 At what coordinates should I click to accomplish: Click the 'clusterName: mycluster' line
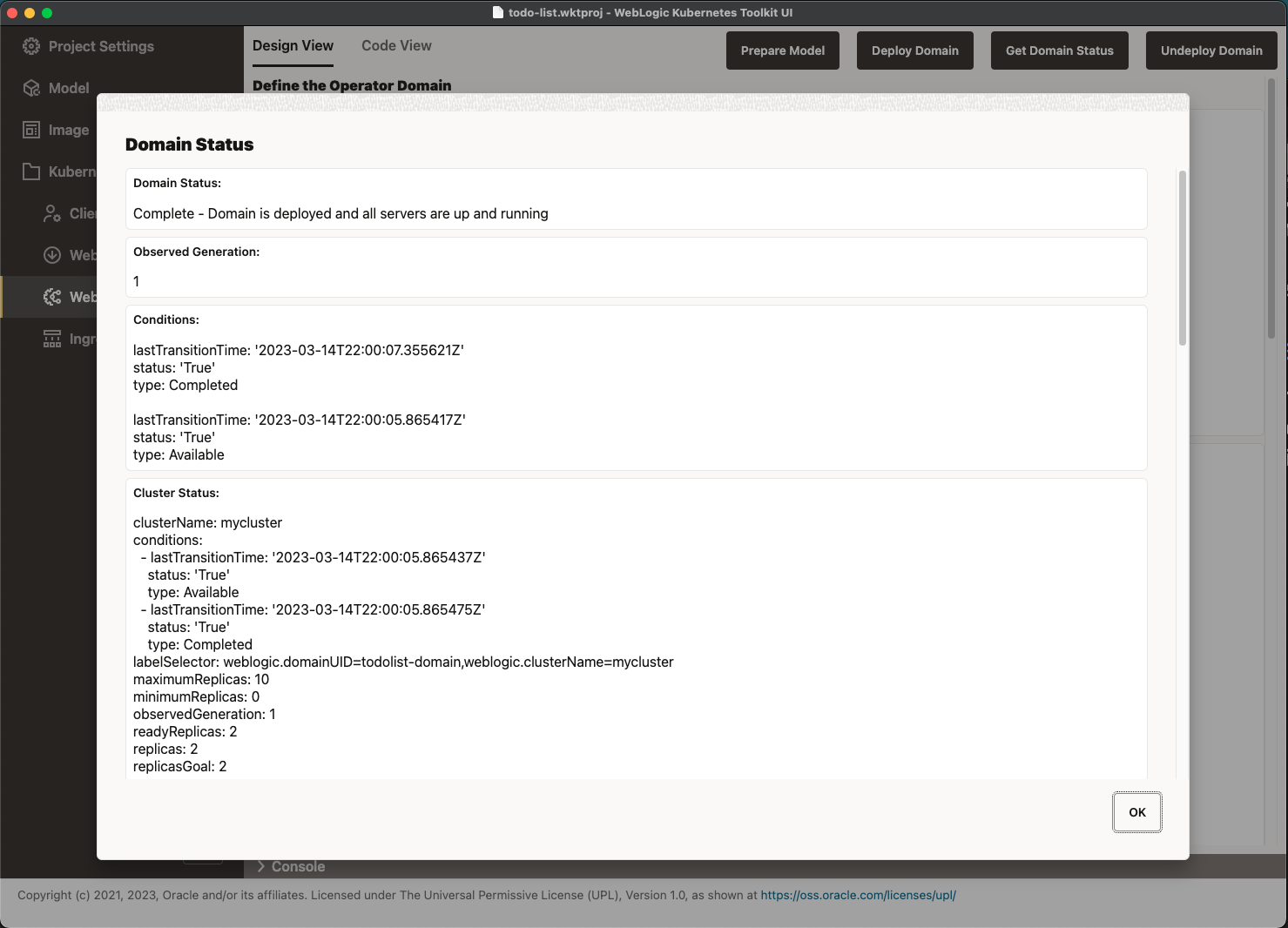[208, 522]
